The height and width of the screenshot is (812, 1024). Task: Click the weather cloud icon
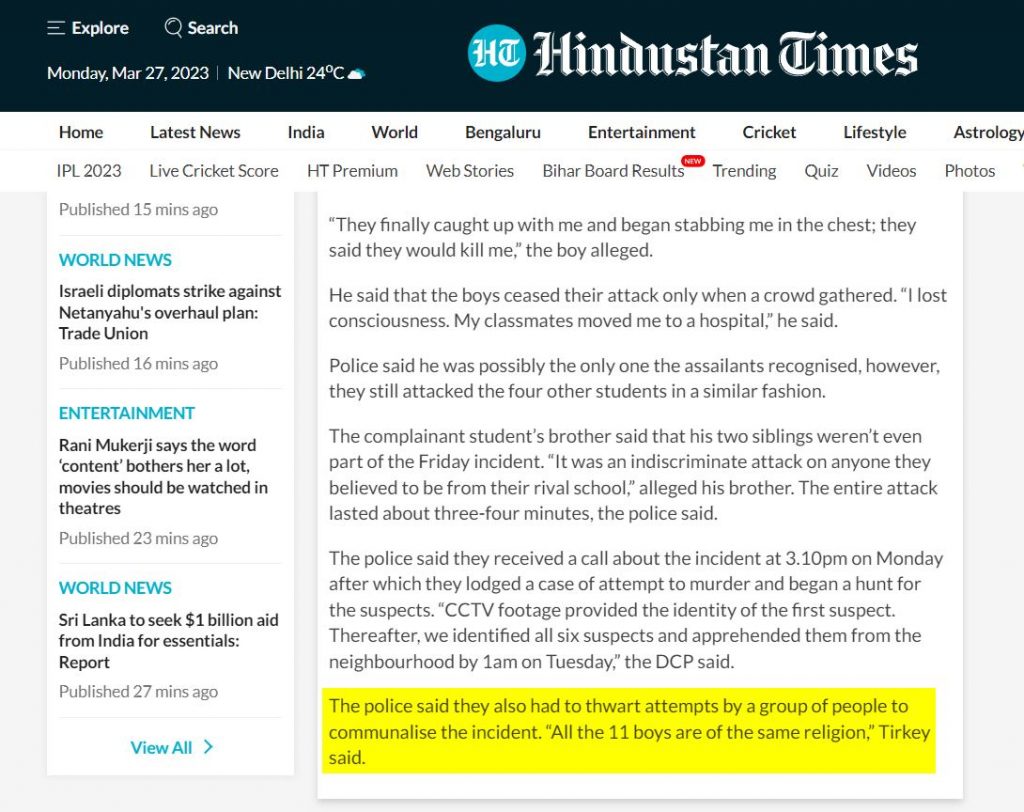click(356, 74)
